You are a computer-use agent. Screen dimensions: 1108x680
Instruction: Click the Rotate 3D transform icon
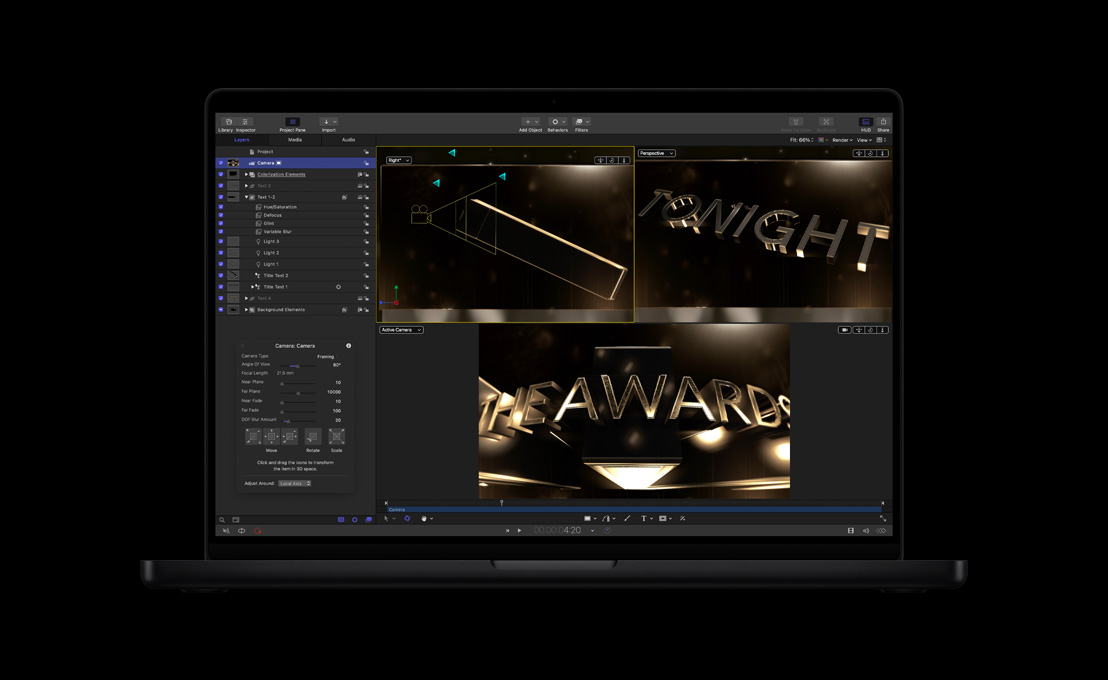313,436
